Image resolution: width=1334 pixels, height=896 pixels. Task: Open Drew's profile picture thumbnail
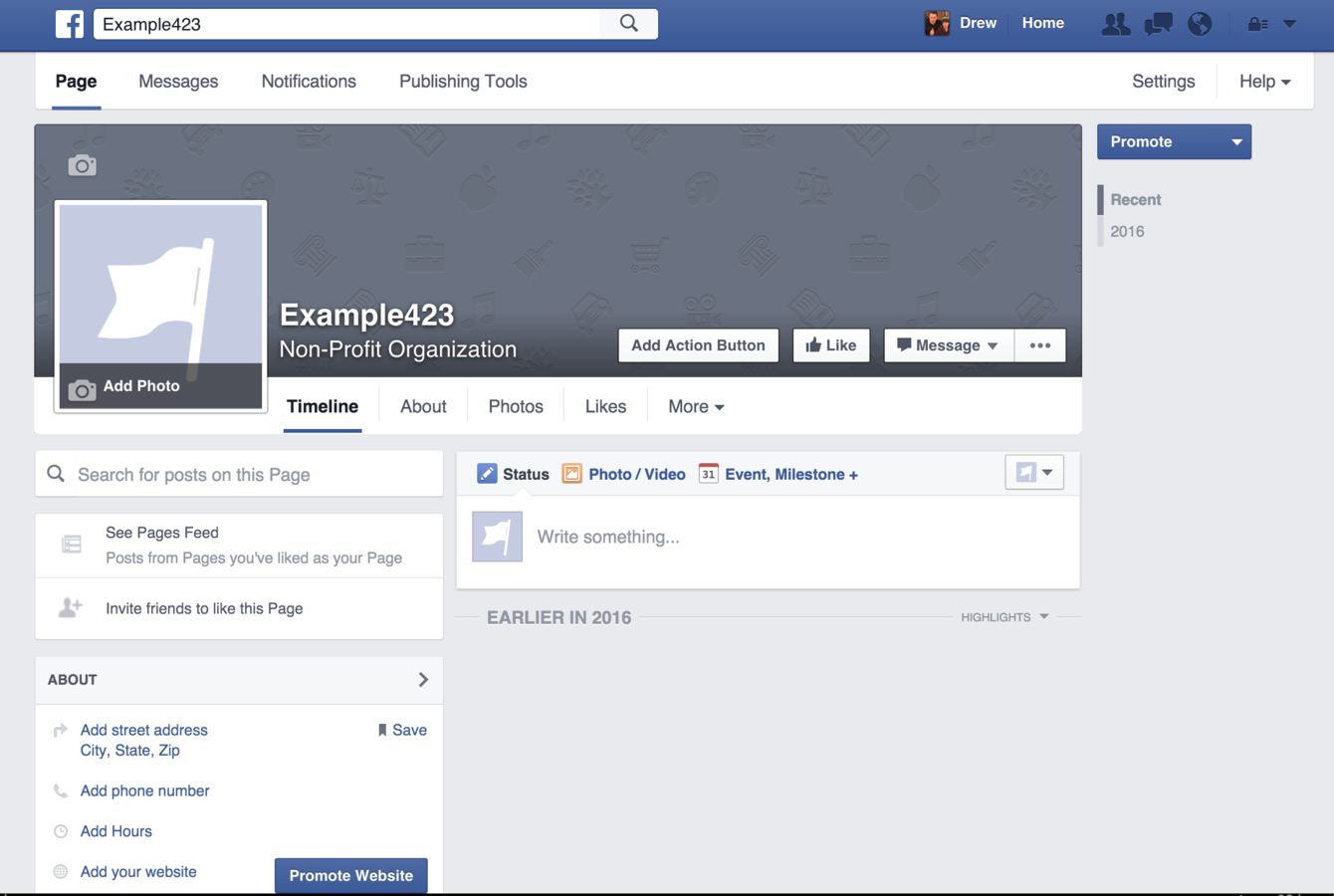click(937, 23)
